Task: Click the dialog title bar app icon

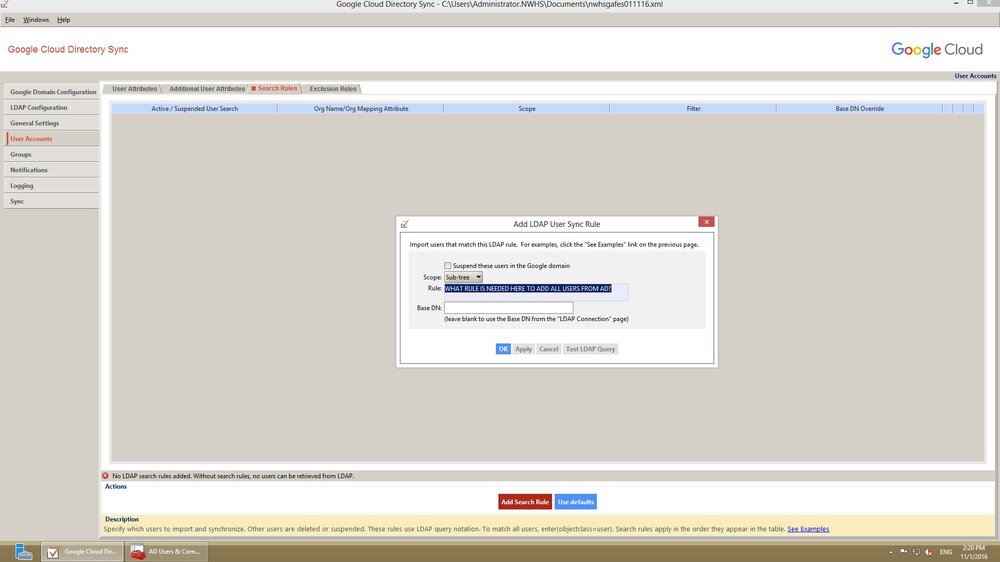Action: [404, 224]
